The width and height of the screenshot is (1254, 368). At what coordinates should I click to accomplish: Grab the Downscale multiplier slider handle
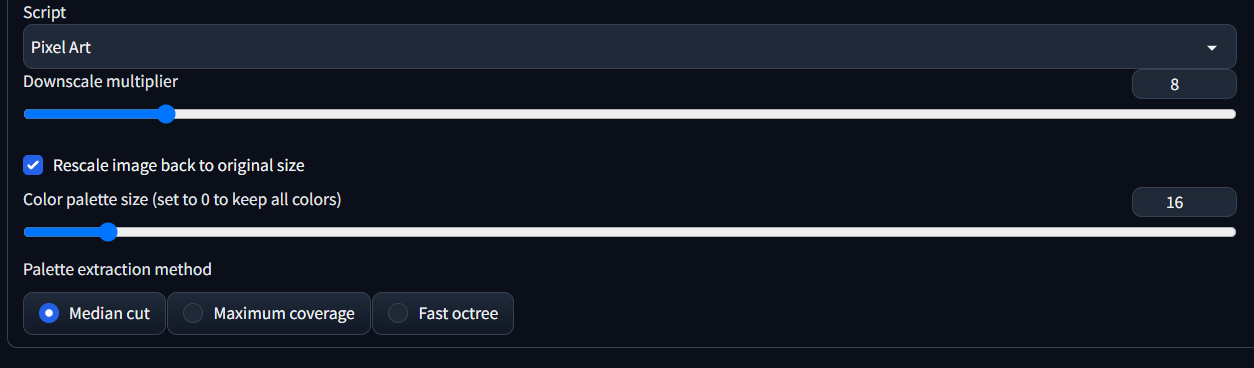tap(166, 114)
